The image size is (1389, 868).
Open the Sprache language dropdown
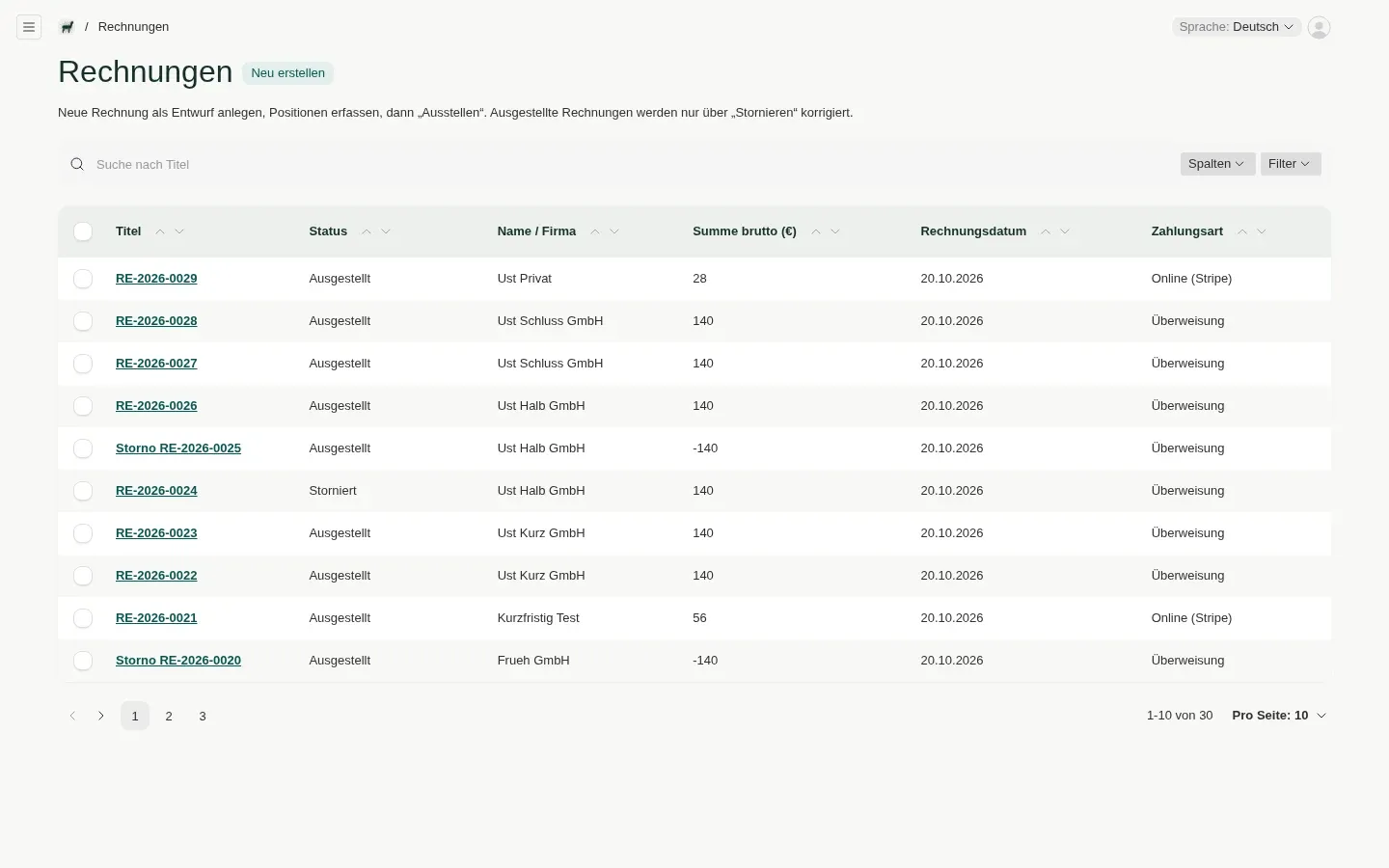point(1237,27)
